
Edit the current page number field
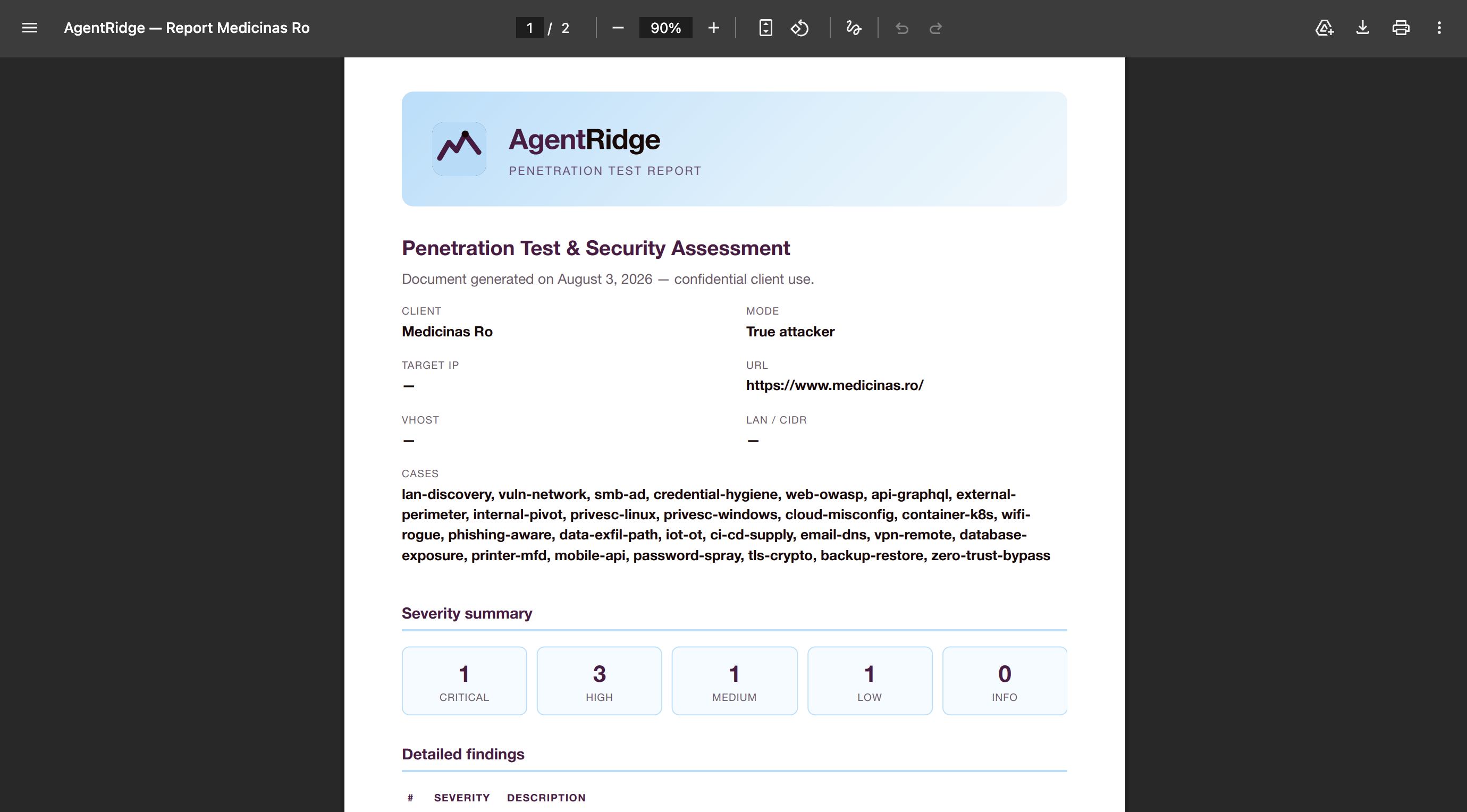pyautogui.click(x=529, y=28)
